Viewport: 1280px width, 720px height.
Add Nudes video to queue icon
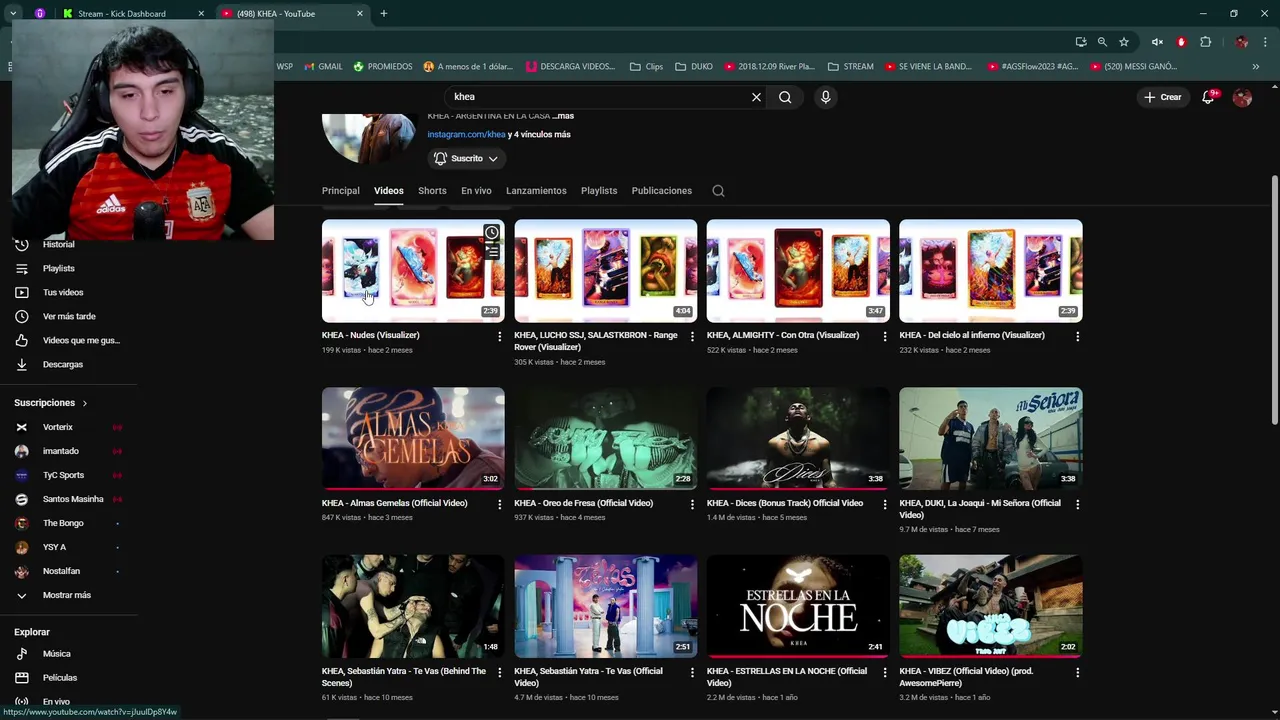coord(491,251)
